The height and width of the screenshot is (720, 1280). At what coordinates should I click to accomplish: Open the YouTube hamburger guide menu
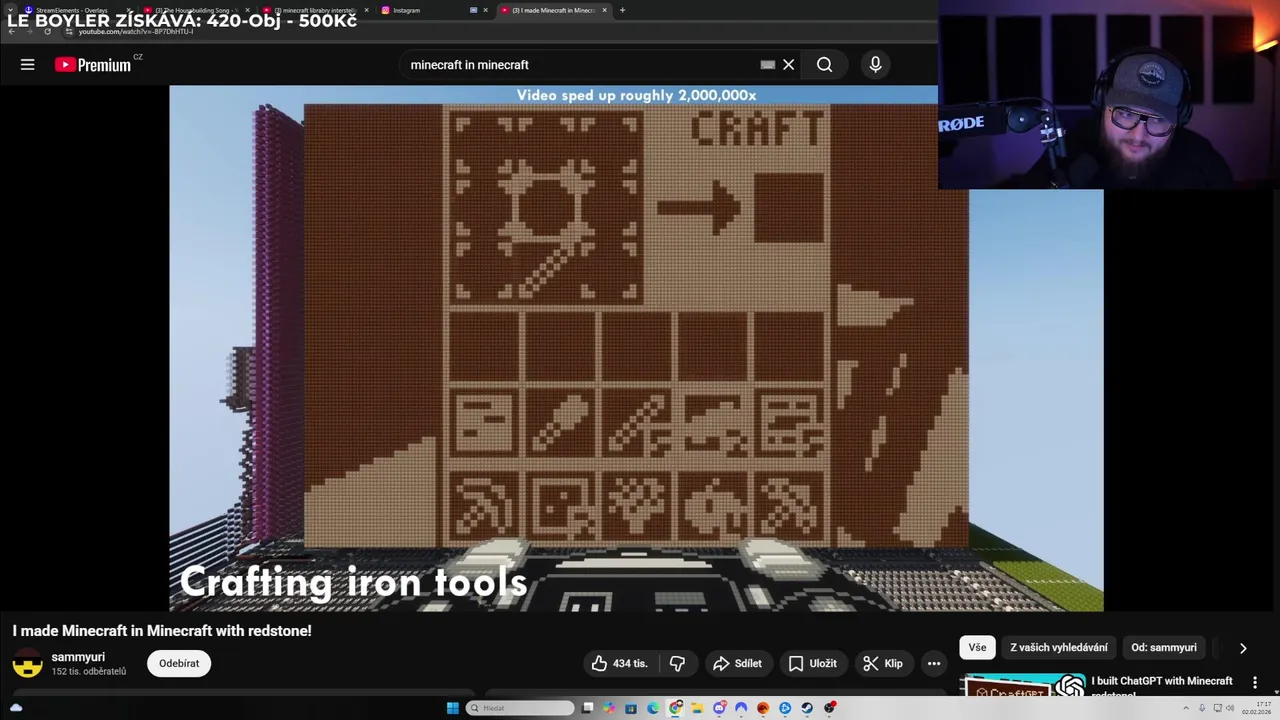click(x=28, y=64)
